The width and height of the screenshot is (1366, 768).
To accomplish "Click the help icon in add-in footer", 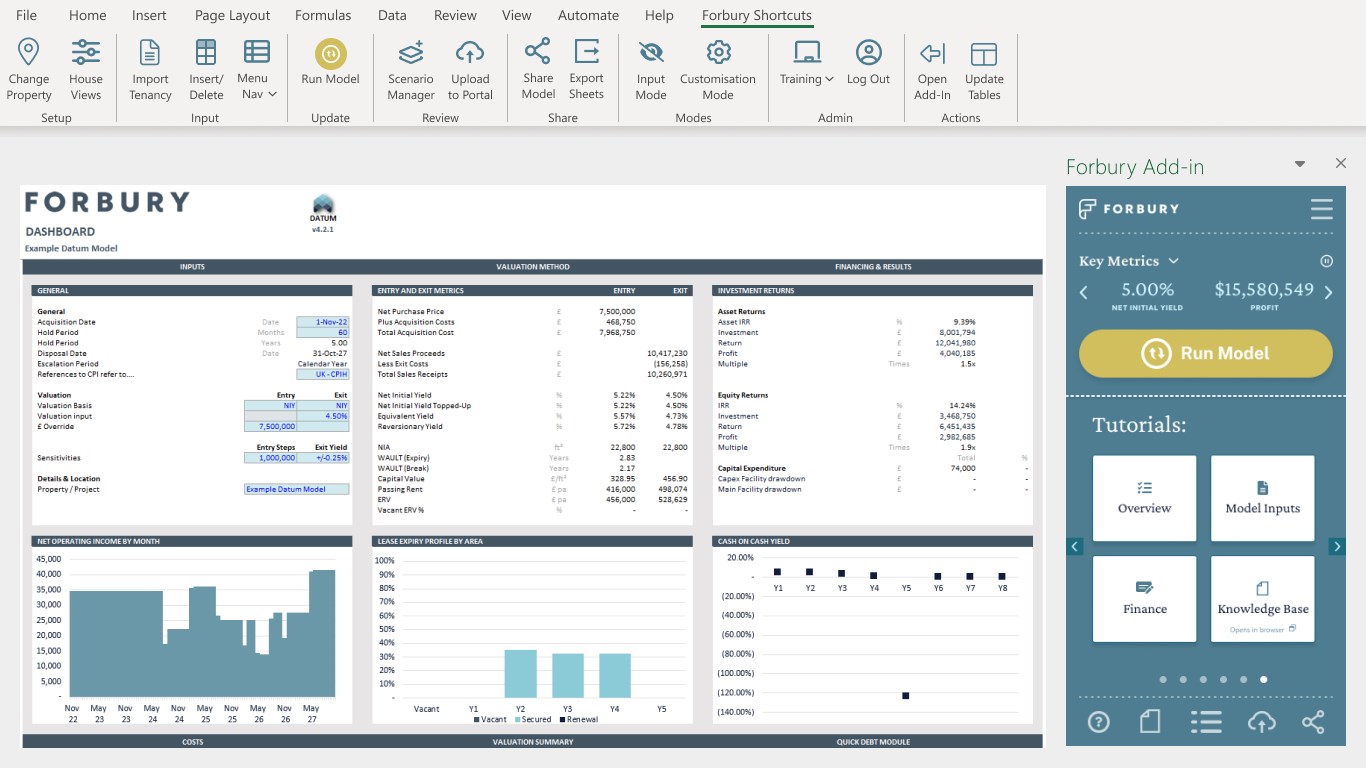I will (x=1098, y=721).
